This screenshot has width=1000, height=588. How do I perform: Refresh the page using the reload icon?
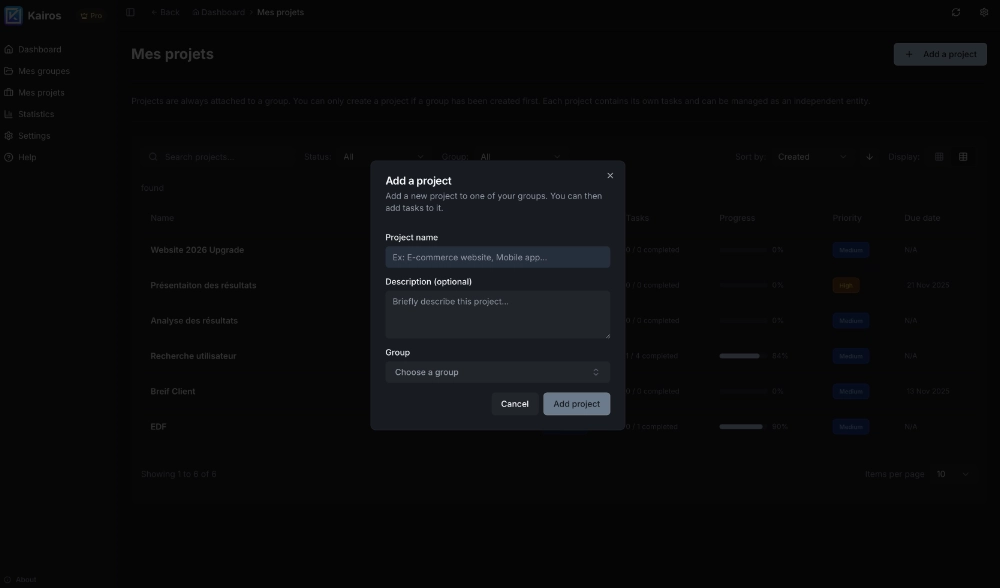tap(955, 12)
